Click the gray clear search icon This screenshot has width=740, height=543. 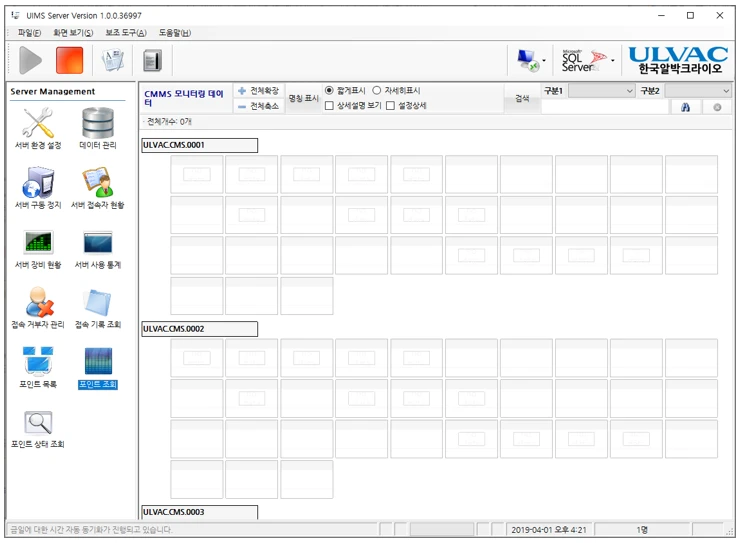(x=717, y=107)
